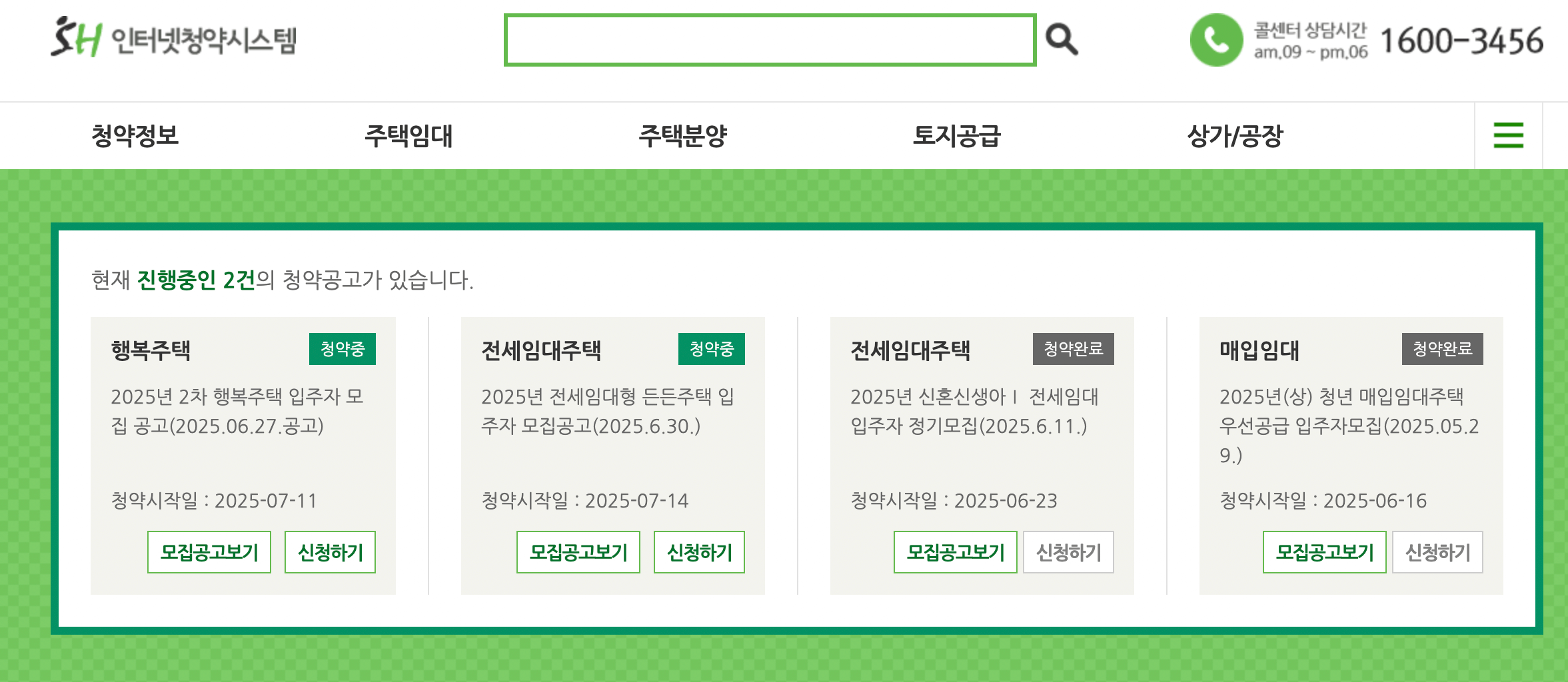Open the 2025년 2차 행복주택 announcement title
Image resolution: width=1568 pixels, height=682 pixels.
coord(237,411)
